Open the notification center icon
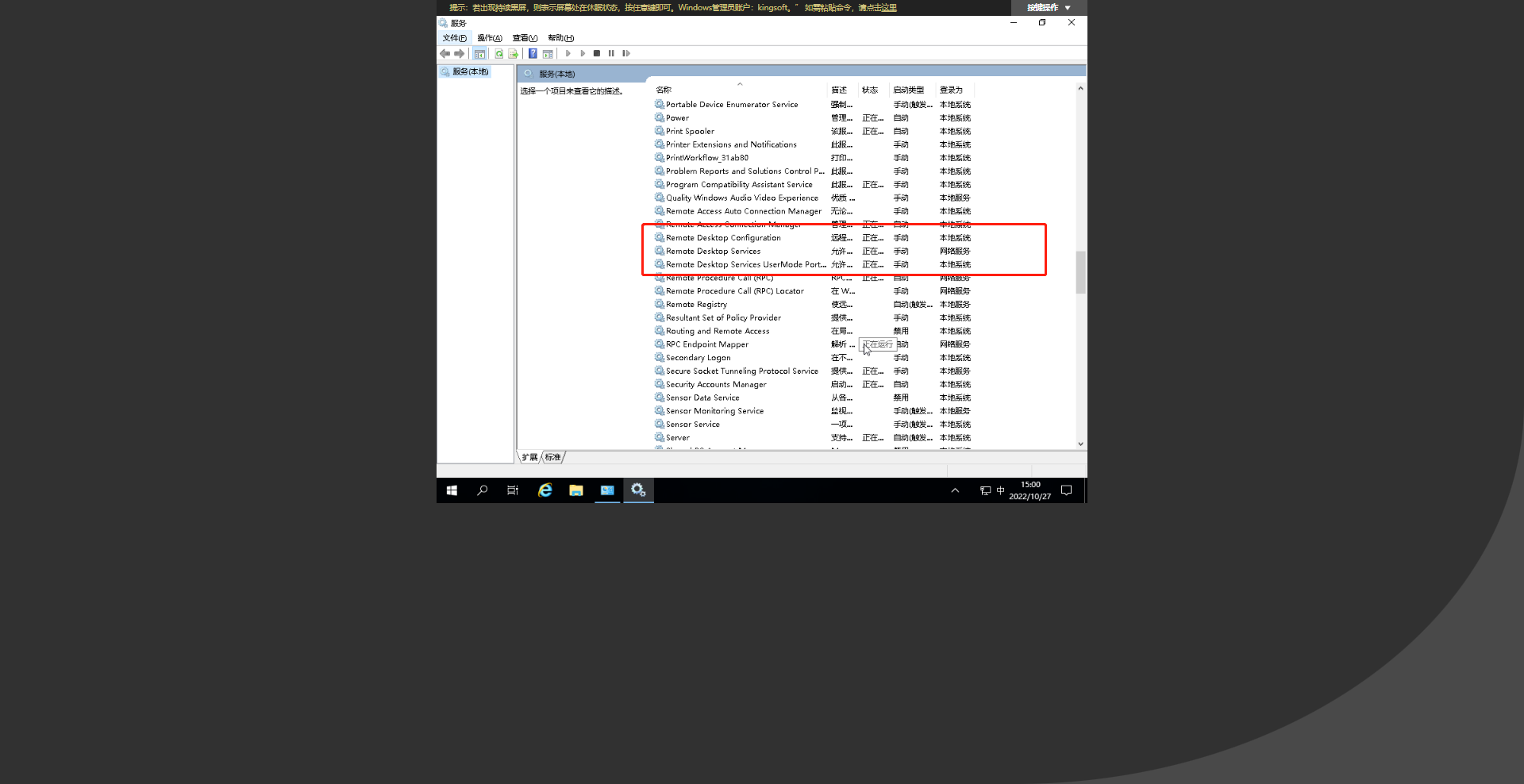The image size is (1524, 784). click(x=1067, y=490)
